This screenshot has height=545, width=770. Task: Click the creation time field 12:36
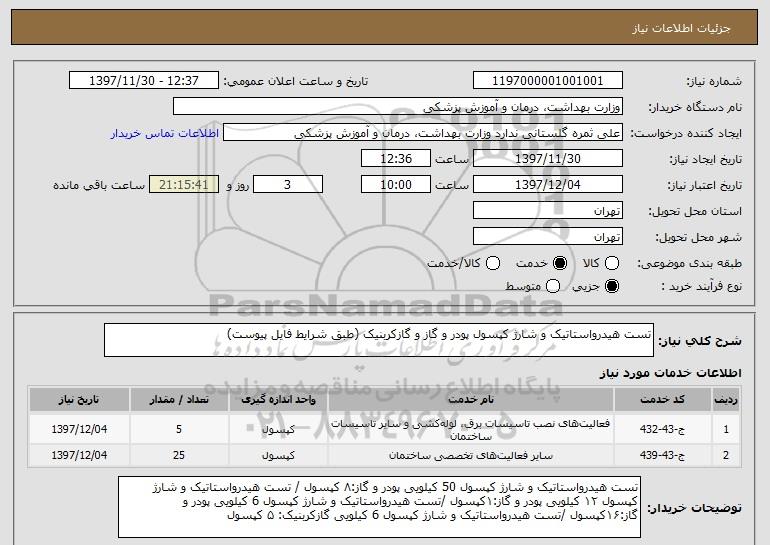pyautogui.click(x=396, y=159)
